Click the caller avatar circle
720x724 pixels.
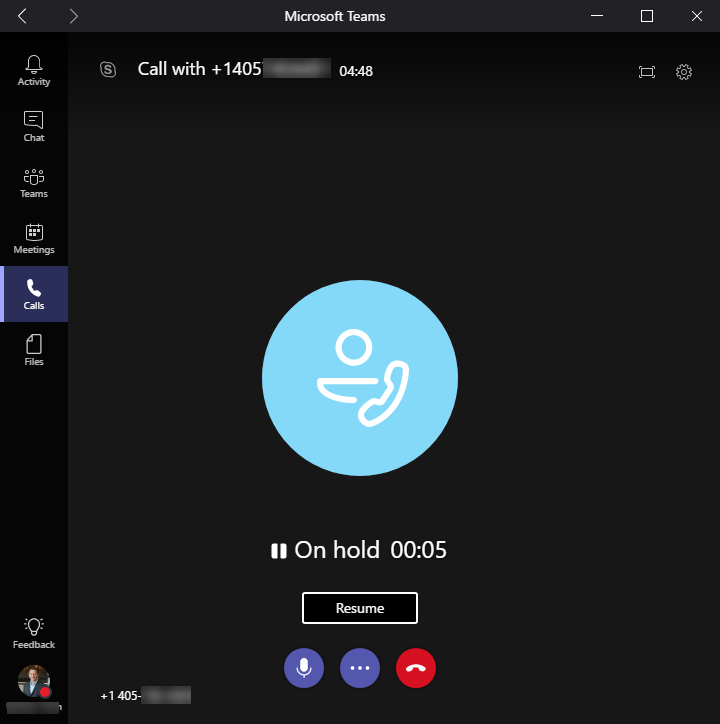[x=360, y=378]
